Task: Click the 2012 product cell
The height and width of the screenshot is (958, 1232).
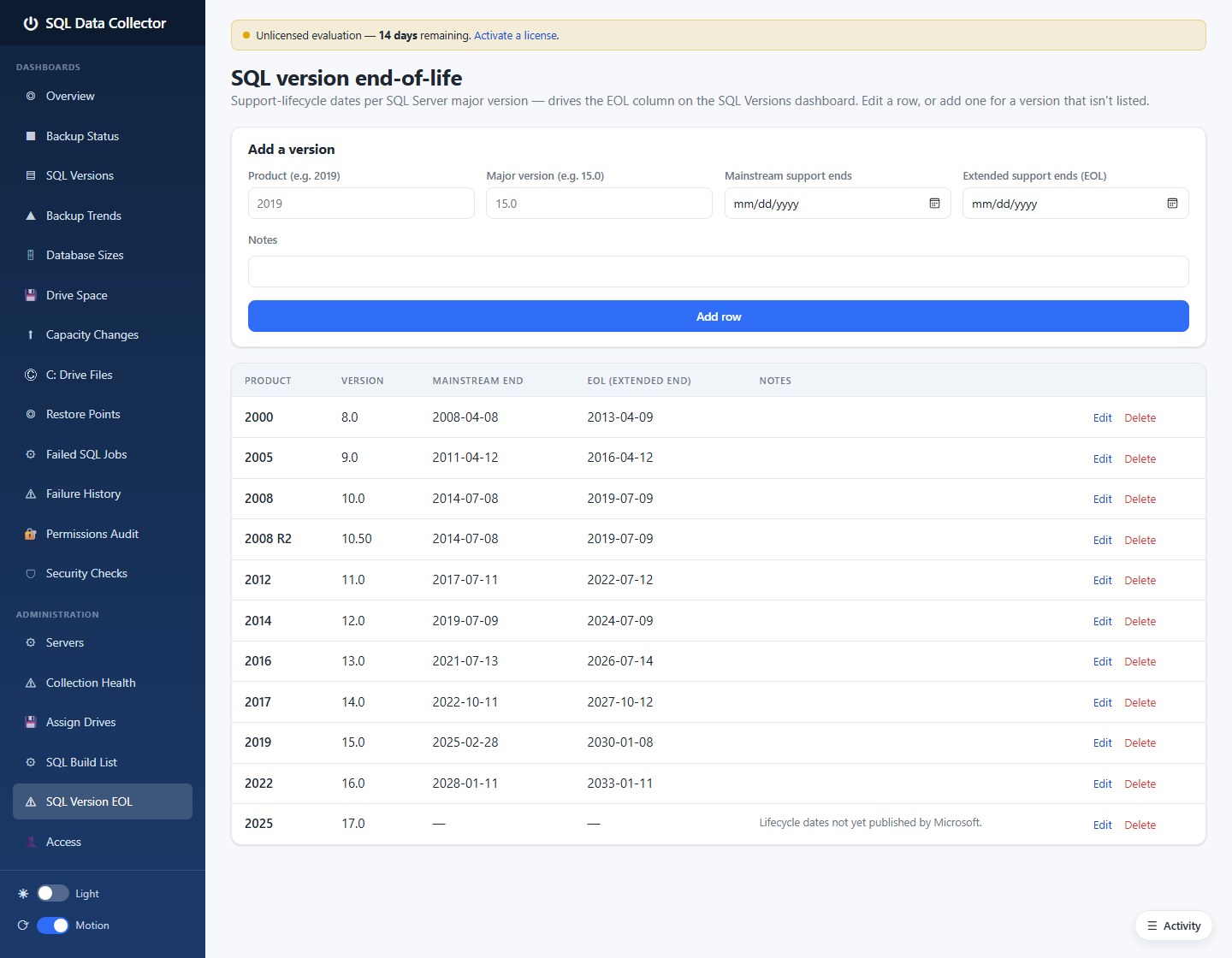Action: tap(258, 580)
